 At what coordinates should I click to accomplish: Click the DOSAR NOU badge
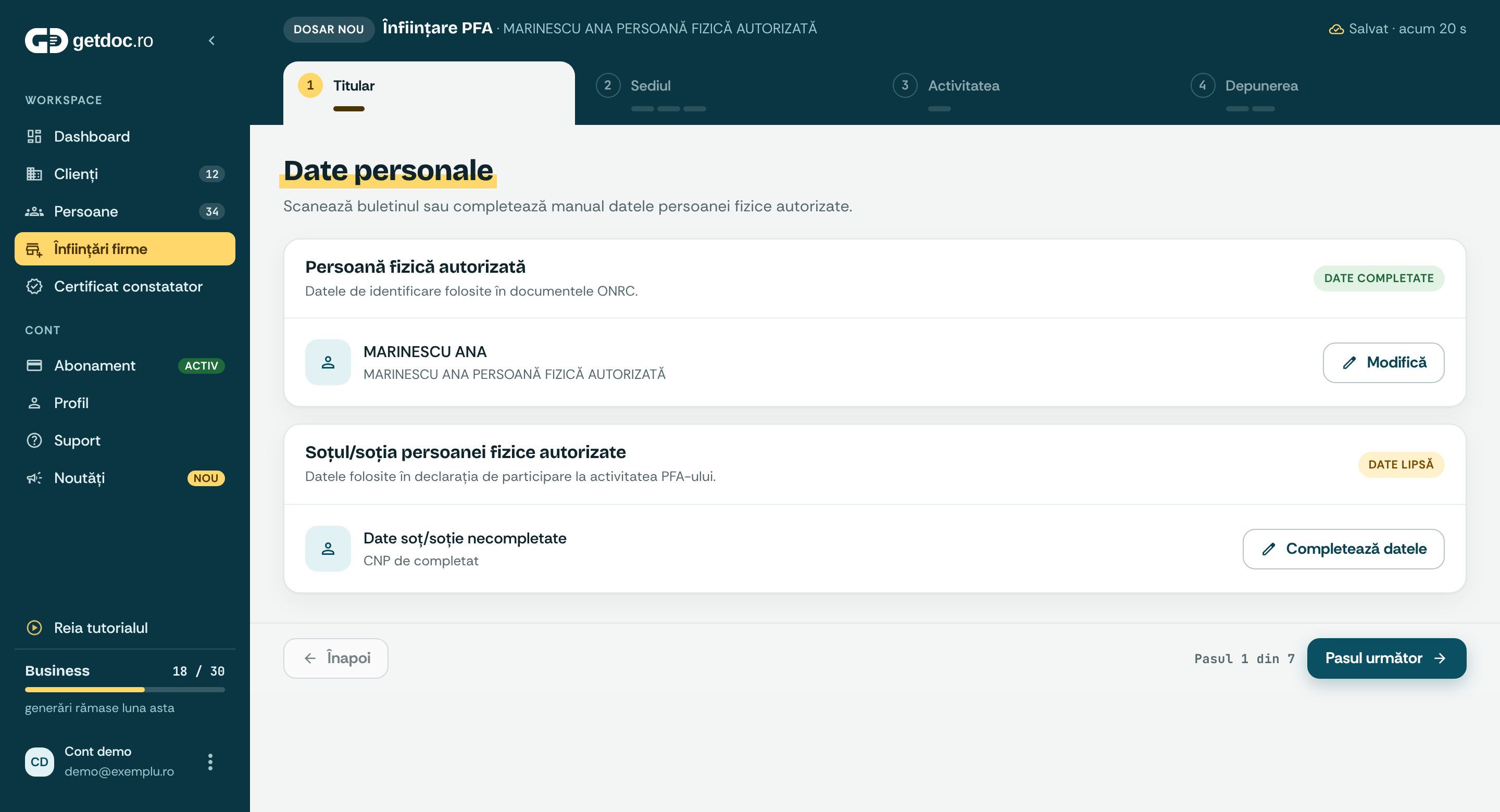pyautogui.click(x=329, y=29)
